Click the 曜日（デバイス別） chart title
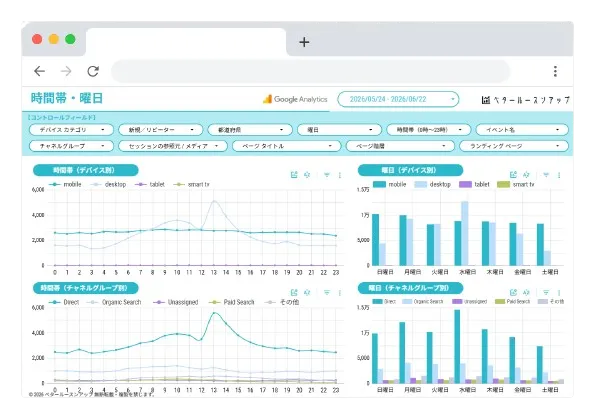 coord(410,170)
